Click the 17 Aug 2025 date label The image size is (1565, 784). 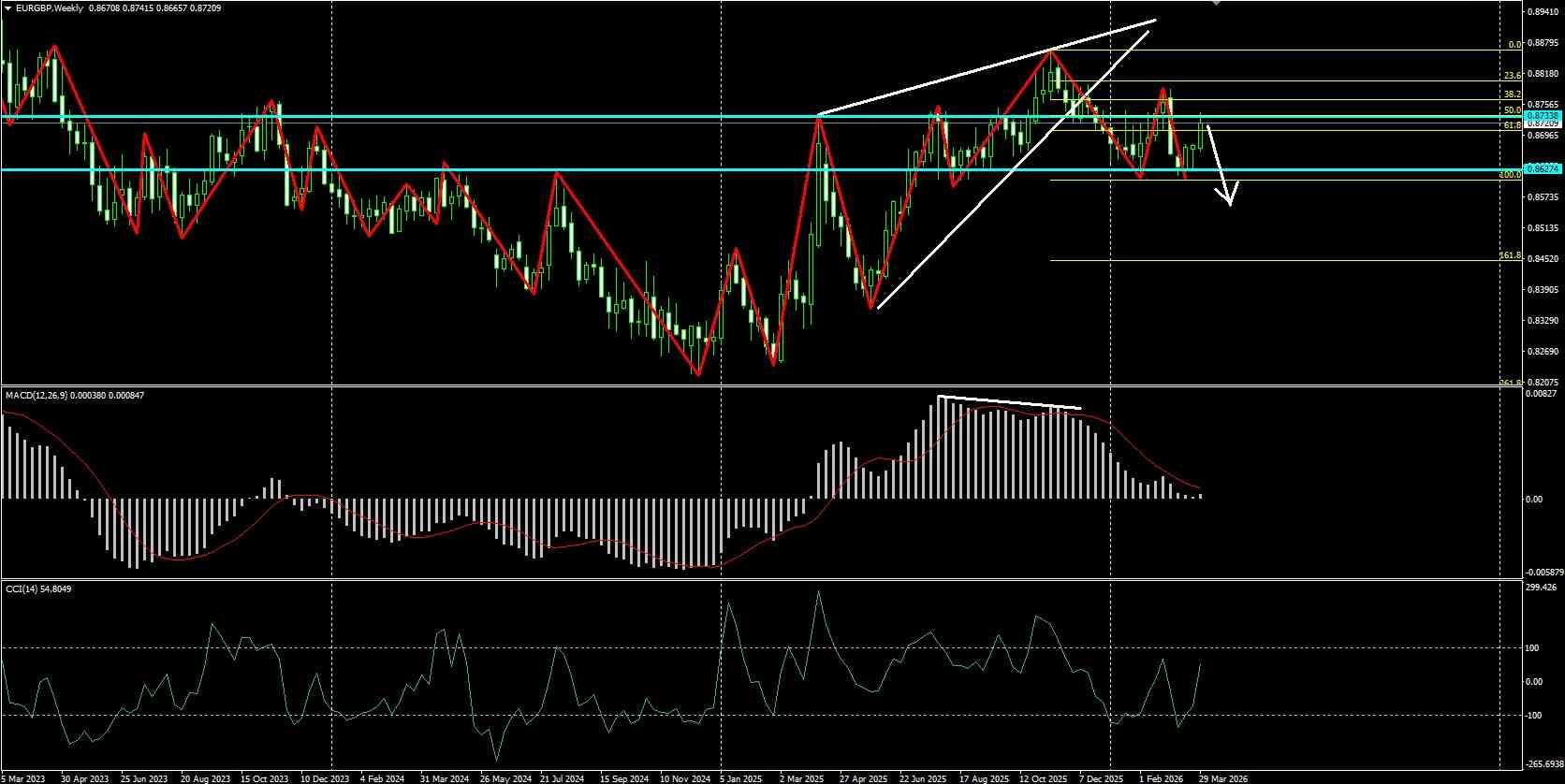984,778
